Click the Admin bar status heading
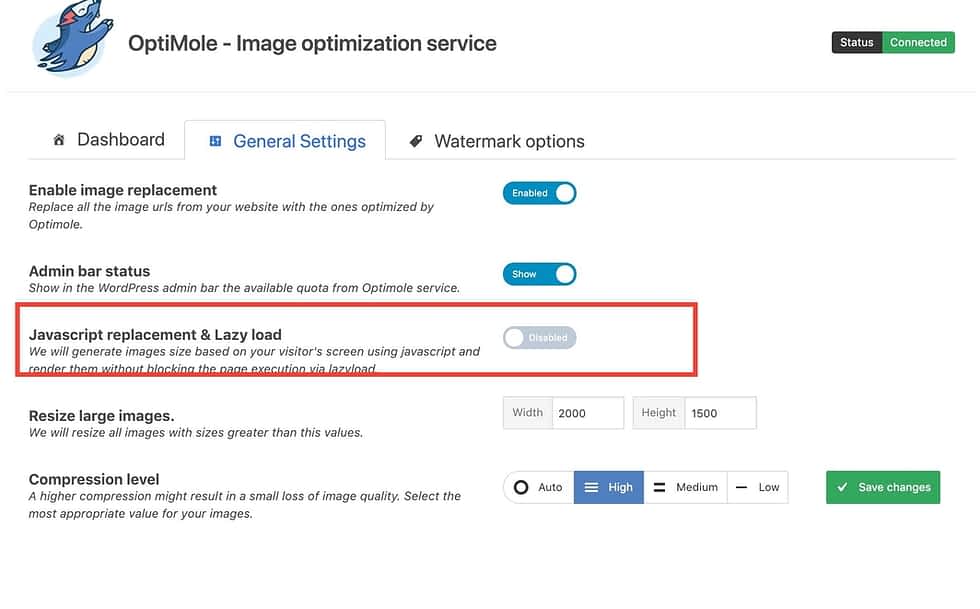Image resolution: width=980 pixels, height=609 pixels. tap(89, 271)
